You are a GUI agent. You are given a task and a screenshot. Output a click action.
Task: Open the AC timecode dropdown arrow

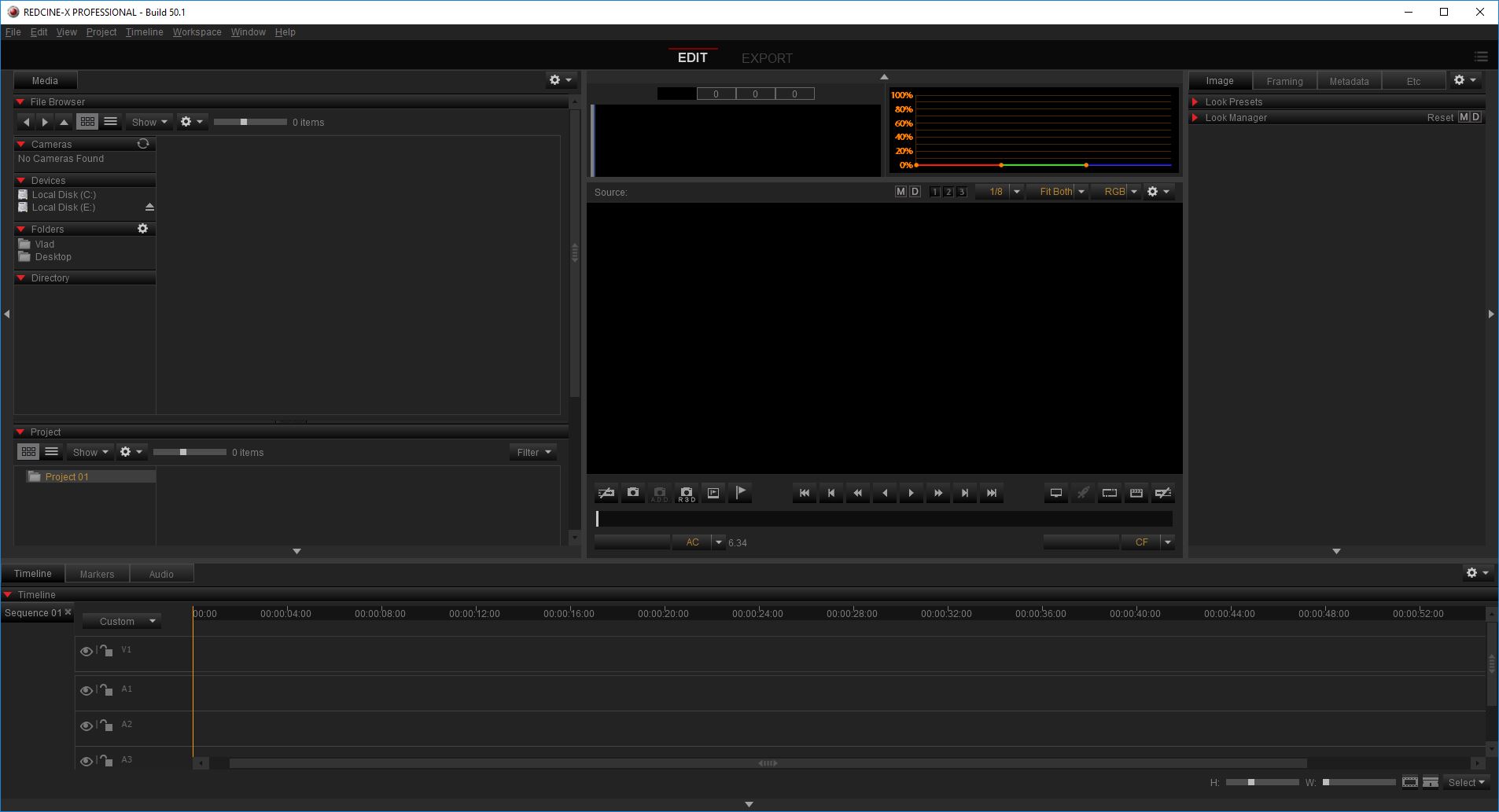[x=718, y=542]
